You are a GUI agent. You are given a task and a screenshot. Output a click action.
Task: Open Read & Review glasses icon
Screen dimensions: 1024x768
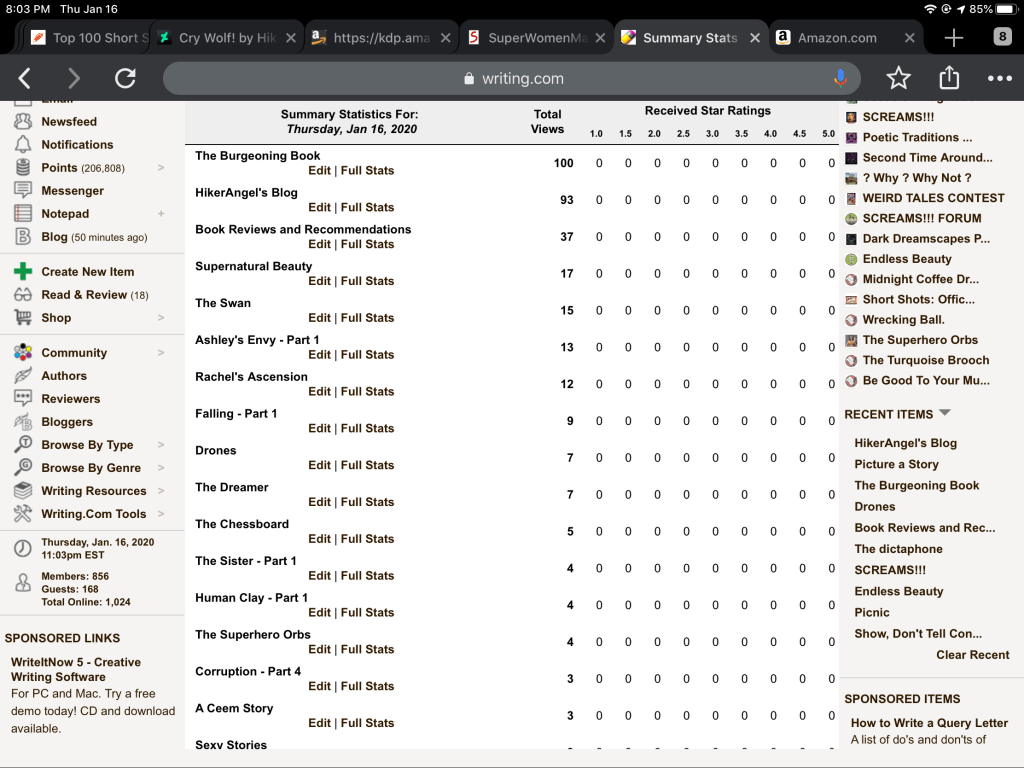(x=23, y=295)
